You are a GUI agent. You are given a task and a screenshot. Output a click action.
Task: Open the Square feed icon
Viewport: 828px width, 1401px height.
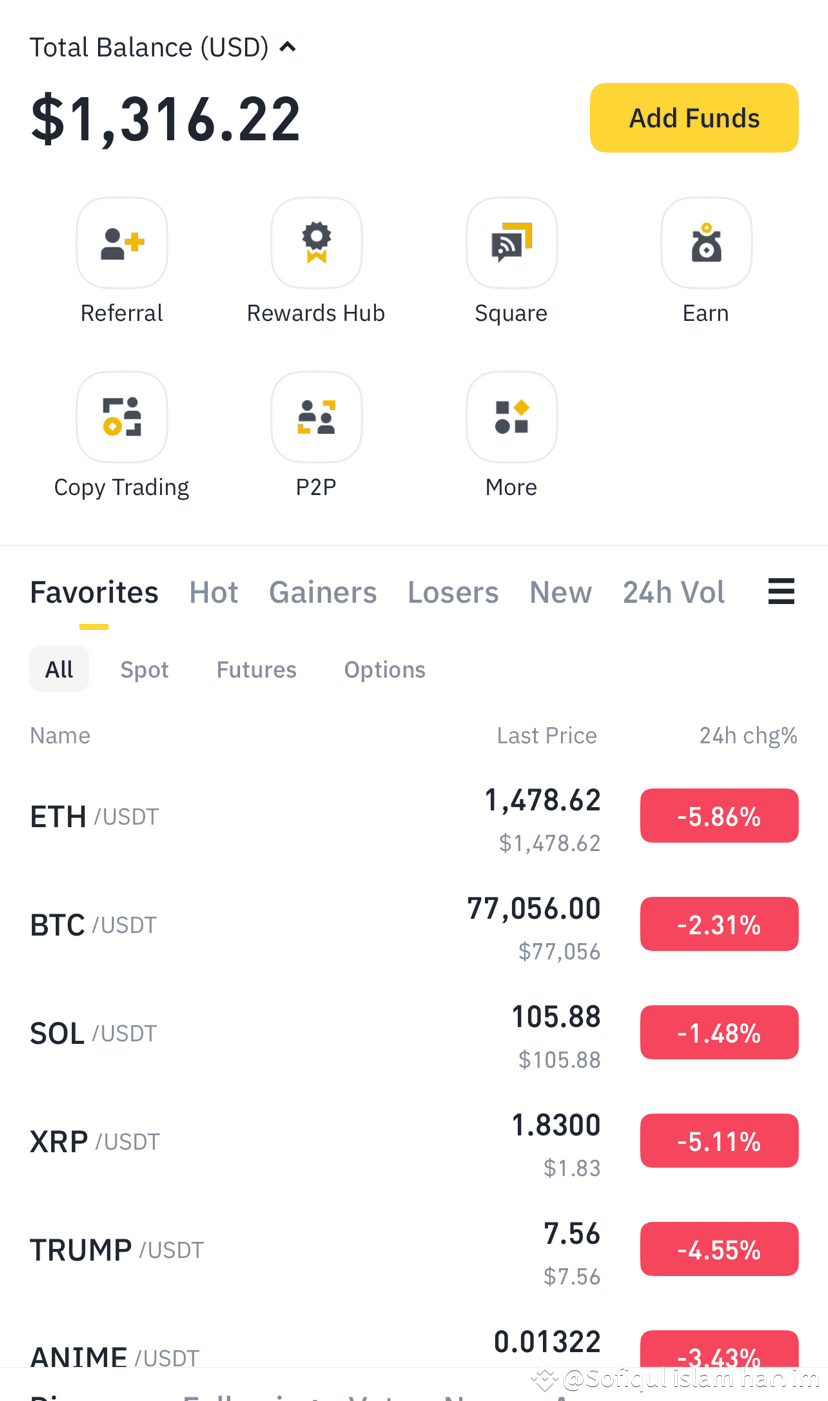click(511, 243)
